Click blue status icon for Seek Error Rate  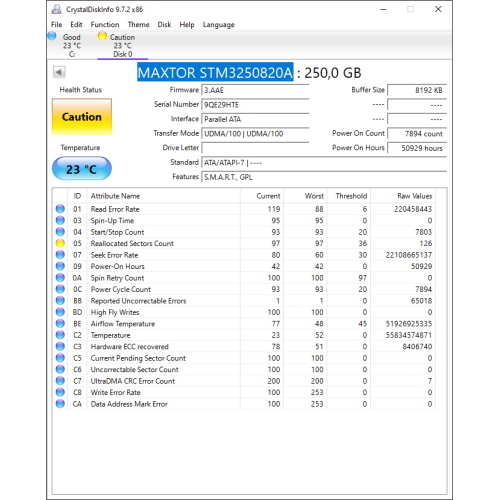click(60, 255)
